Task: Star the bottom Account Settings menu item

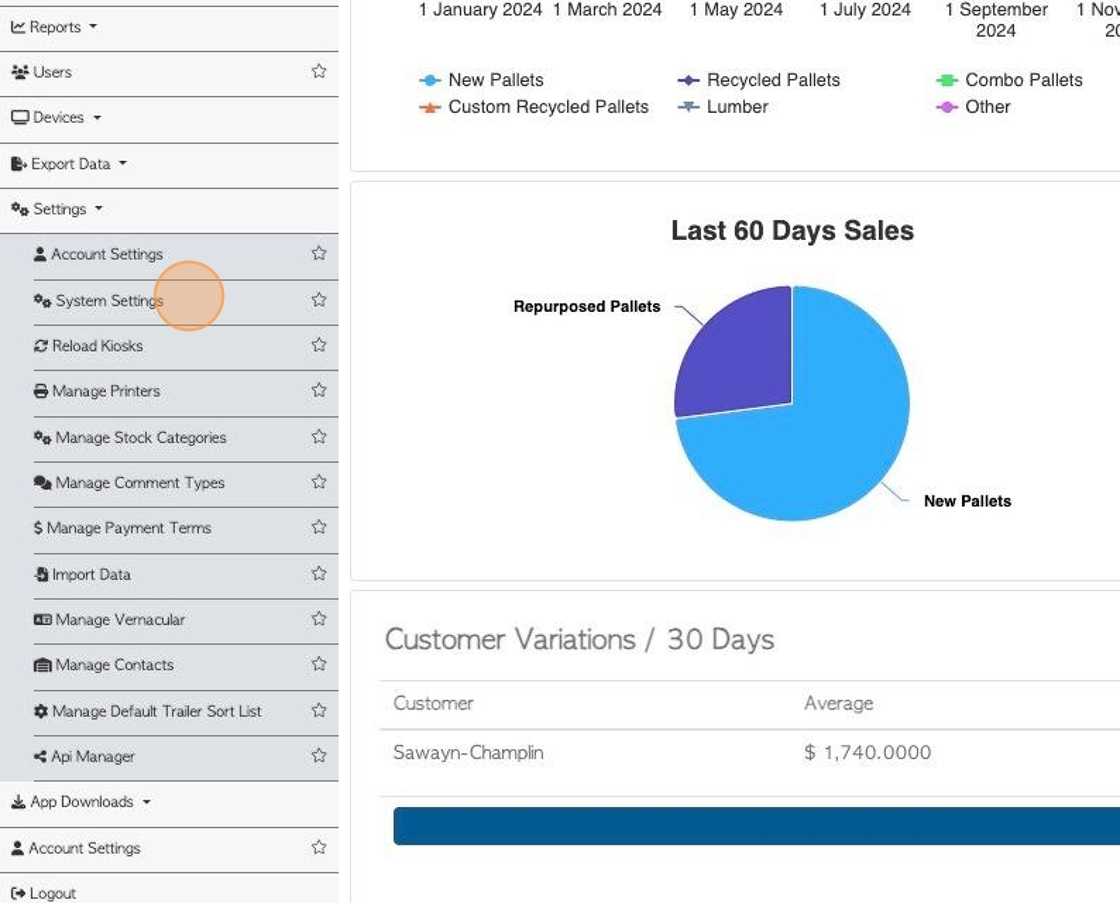Action: (319, 847)
